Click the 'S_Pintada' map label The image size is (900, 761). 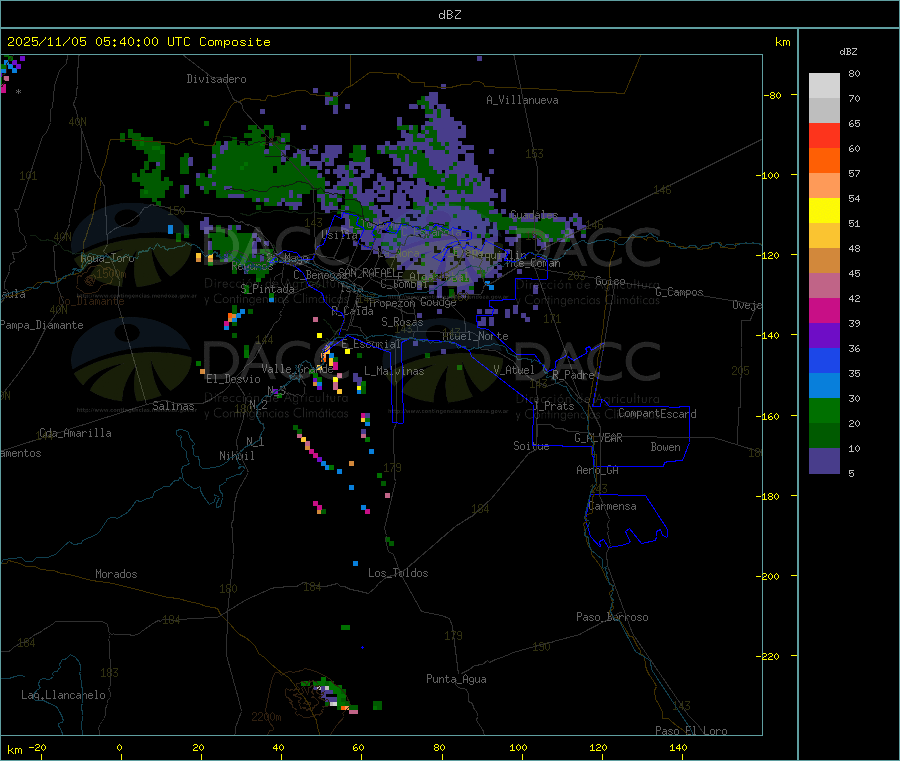[x=267, y=289]
